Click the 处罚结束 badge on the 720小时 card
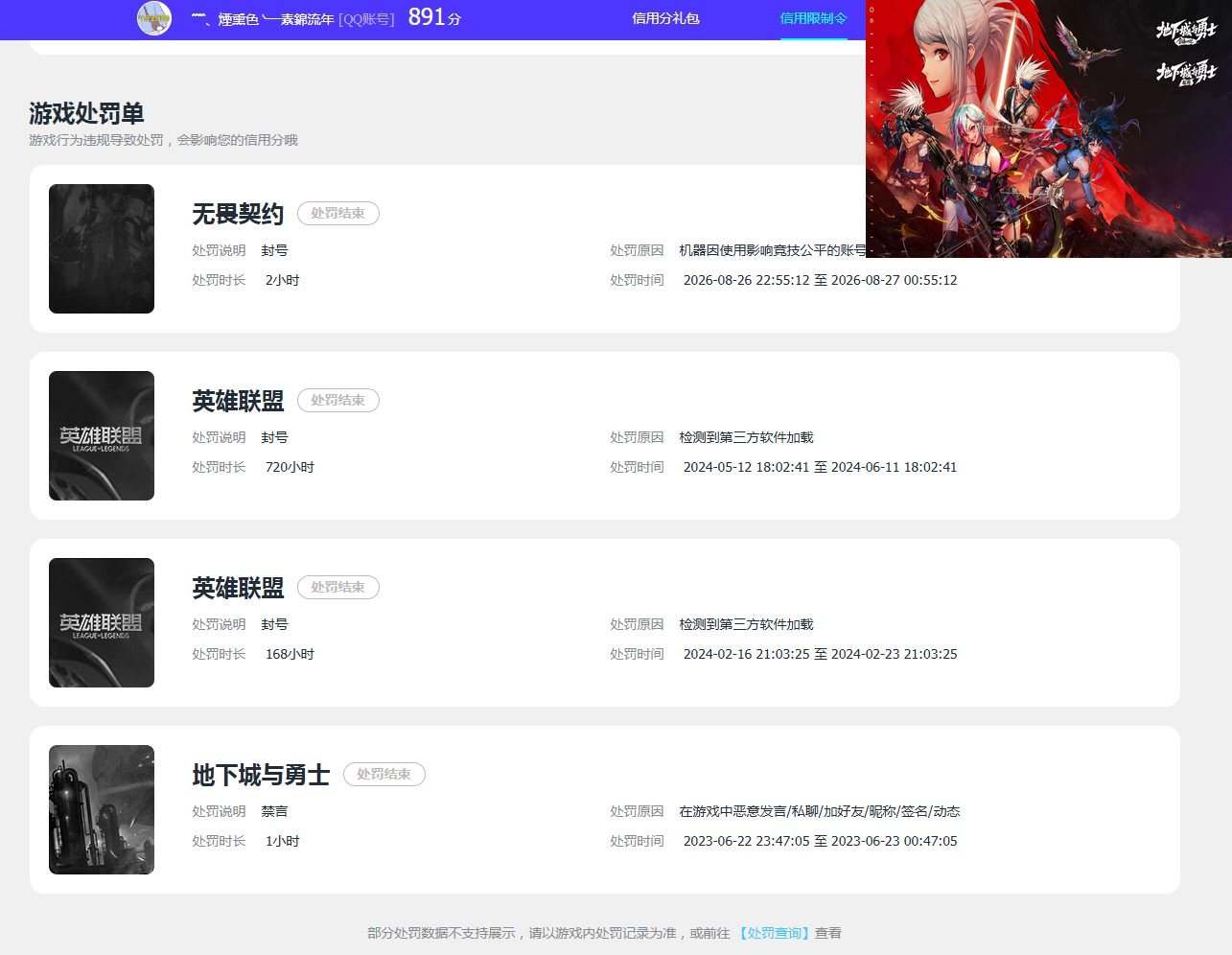The width and height of the screenshot is (1232, 955). coord(337,400)
